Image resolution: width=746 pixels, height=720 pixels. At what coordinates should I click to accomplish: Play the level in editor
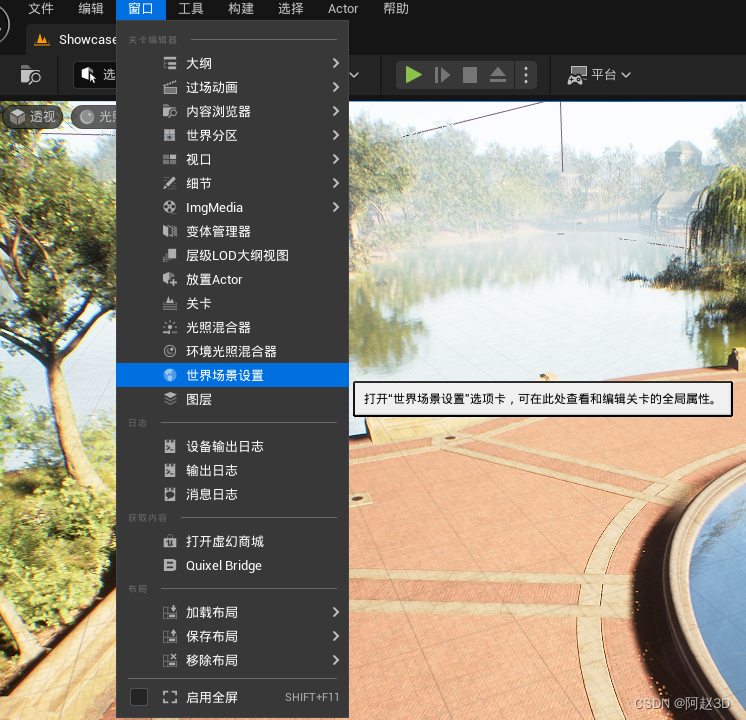413,75
